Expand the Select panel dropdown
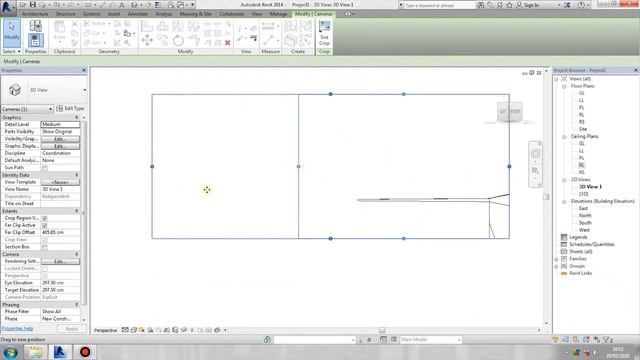The image size is (640, 360). [x=11, y=51]
